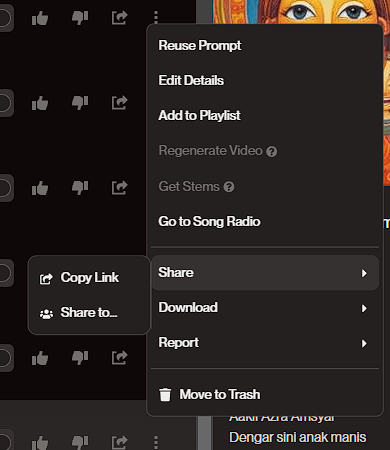Expand the Report submenu
Screen dimensions: 390x450
pyautogui.click(x=265, y=343)
